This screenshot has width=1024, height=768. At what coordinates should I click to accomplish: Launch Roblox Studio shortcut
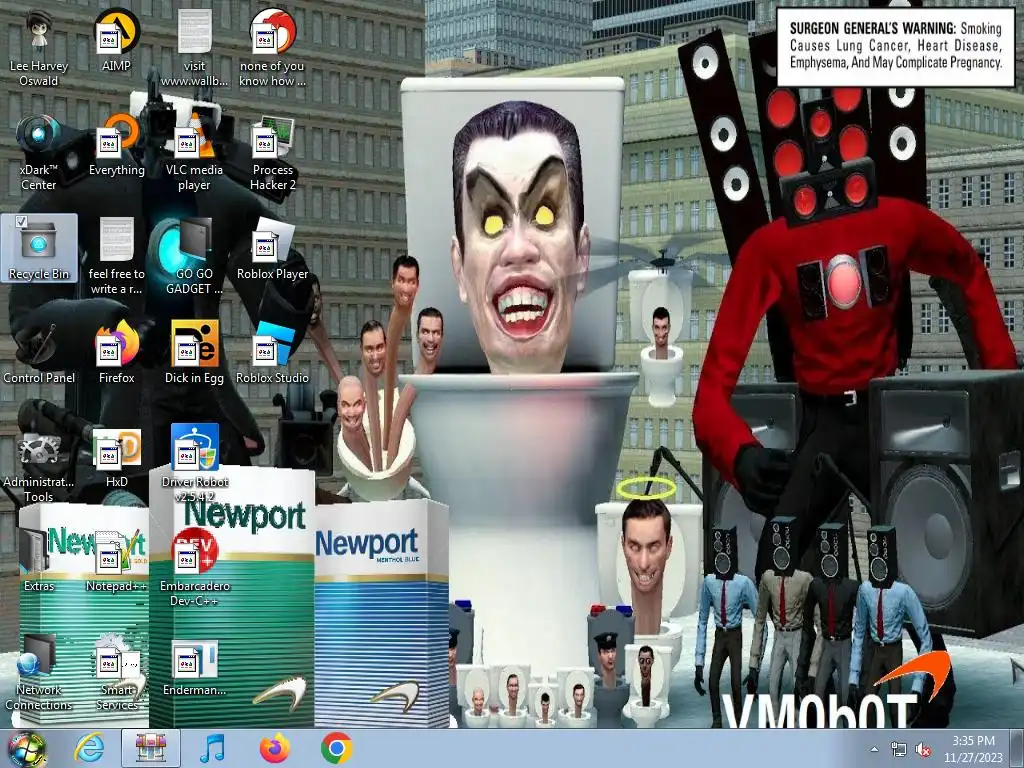(272, 353)
